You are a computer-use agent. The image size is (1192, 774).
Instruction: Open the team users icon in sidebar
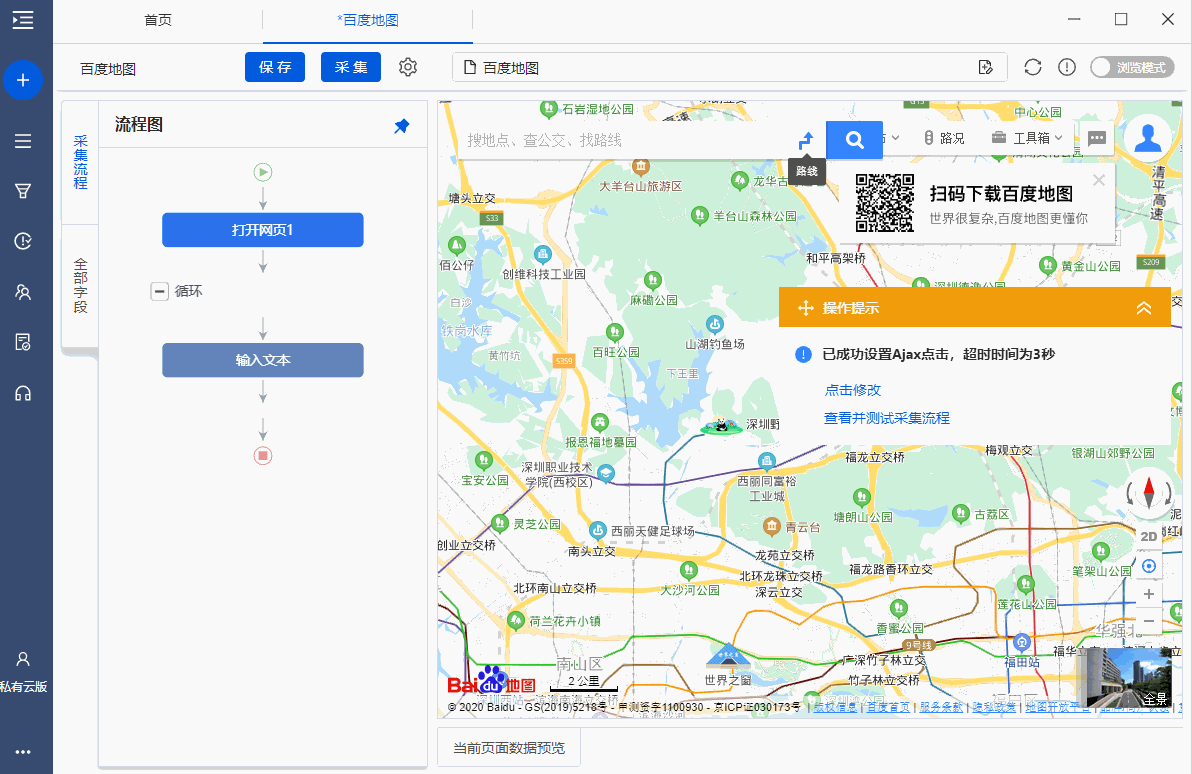23,292
